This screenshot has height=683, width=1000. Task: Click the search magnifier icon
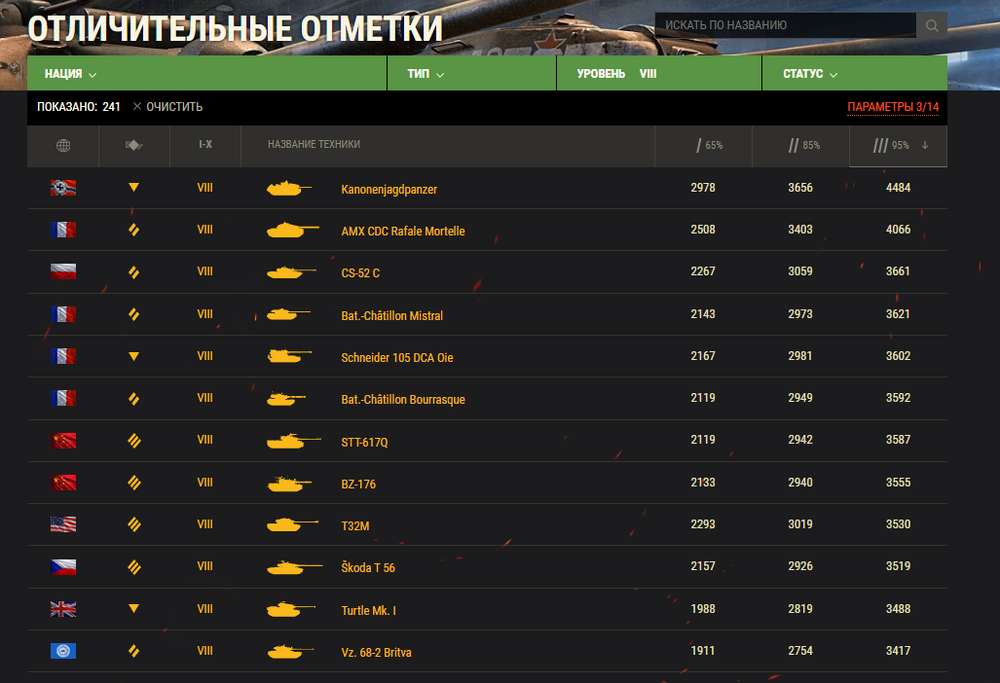coord(932,26)
